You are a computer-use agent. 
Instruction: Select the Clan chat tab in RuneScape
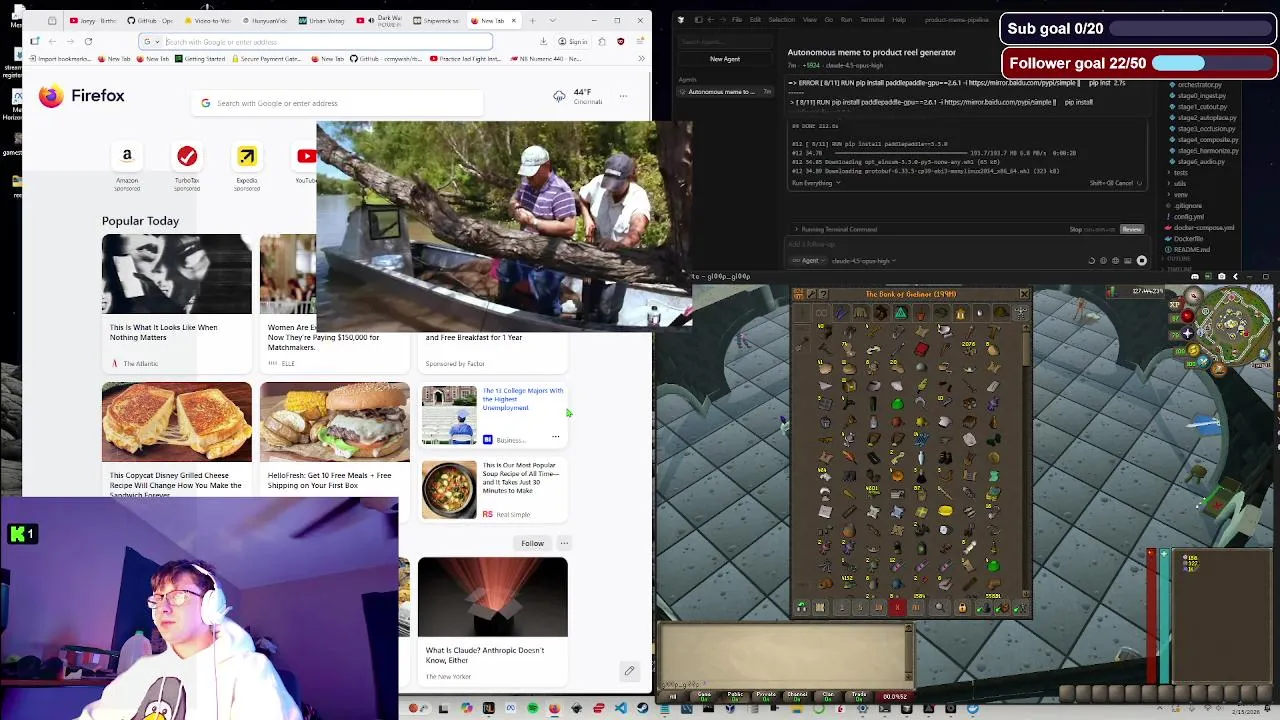coord(828,696)
